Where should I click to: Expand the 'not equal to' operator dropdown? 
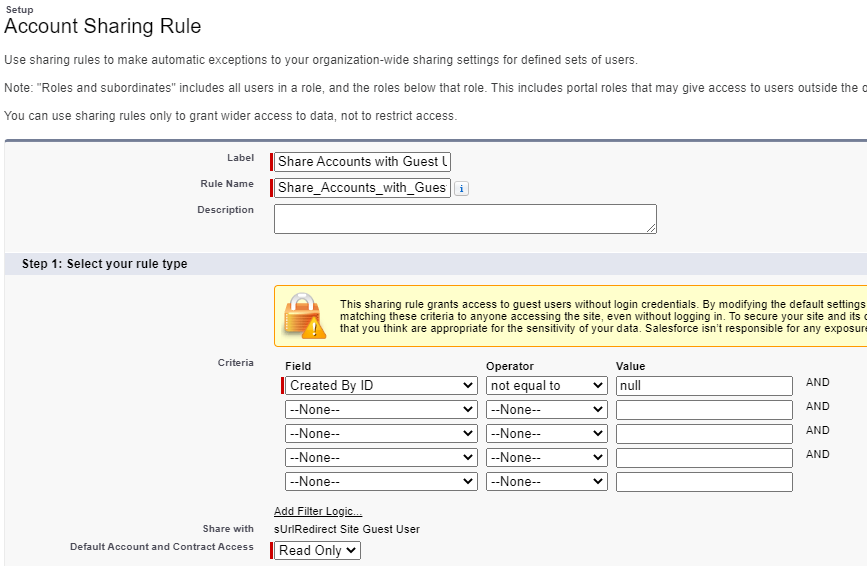click(547, 385)
